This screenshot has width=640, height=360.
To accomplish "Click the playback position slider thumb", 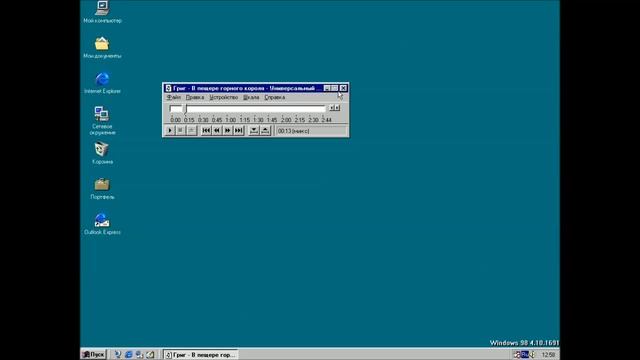I will 185,109.
